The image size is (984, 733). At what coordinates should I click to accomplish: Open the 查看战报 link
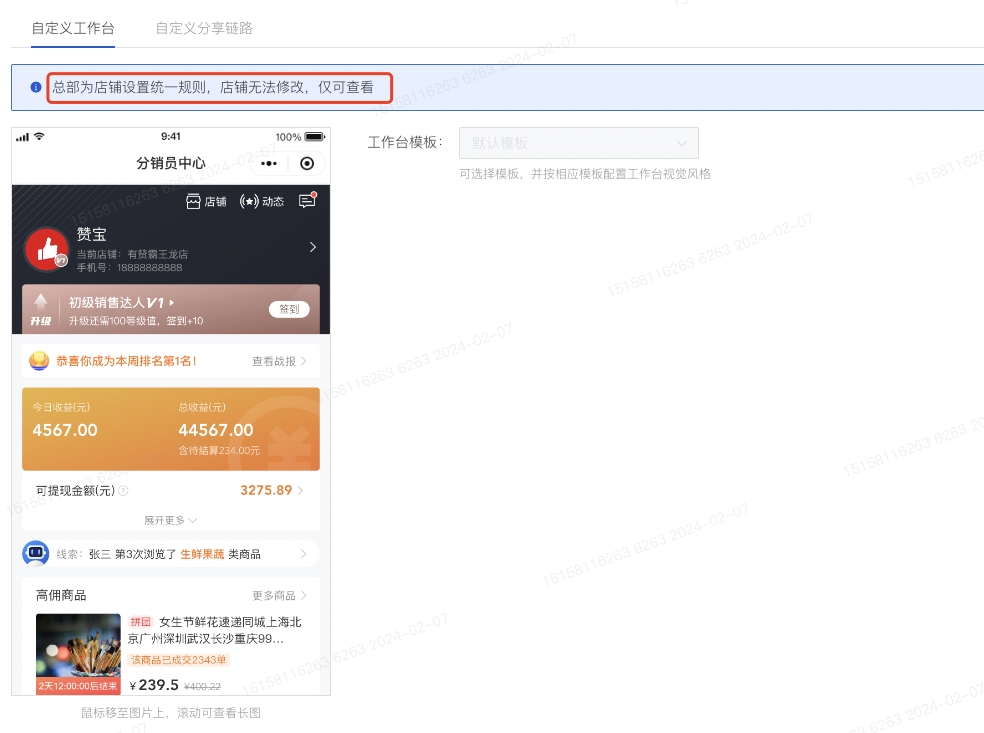(279, 361)
